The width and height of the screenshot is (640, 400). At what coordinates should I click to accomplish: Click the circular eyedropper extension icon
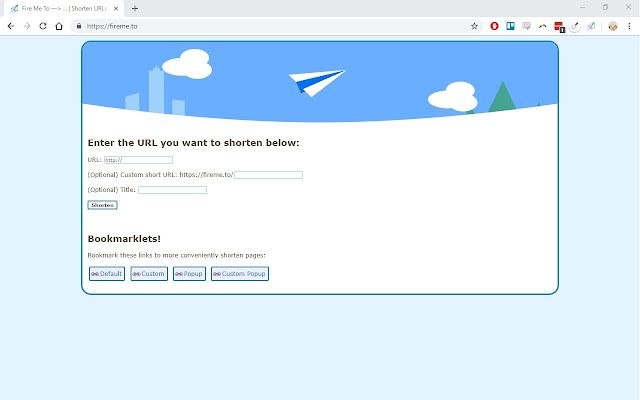pos(575,27)
